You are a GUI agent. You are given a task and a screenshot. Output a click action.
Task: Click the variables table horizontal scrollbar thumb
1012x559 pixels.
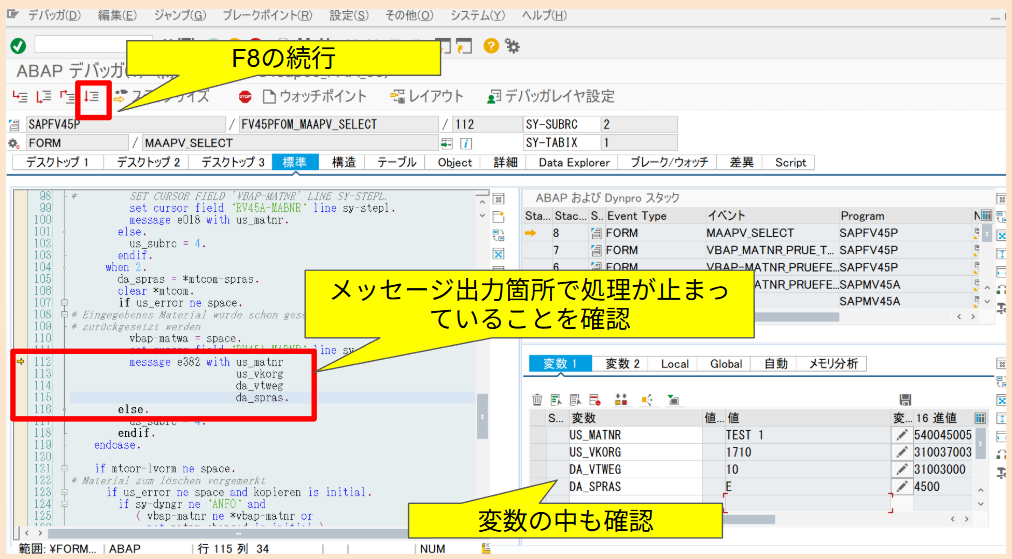click(x=749, y=519)
